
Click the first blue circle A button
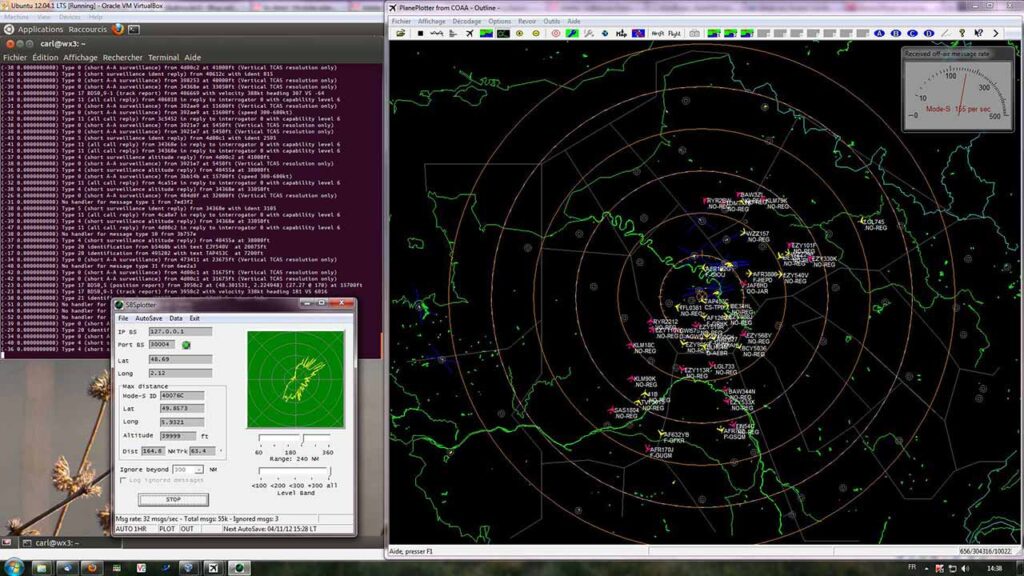pos(880,33)
